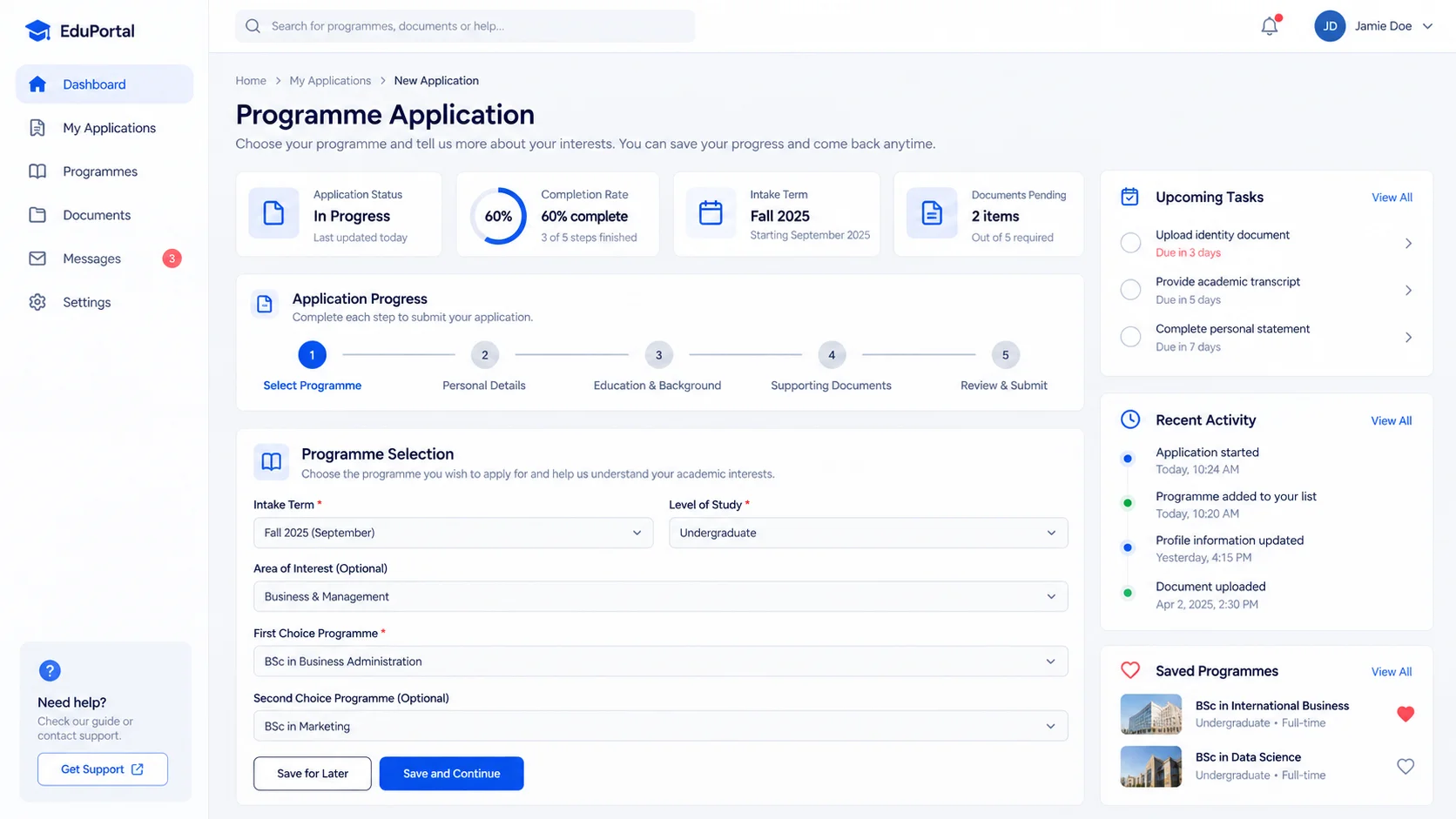Go to Dashboard in sidebar
This screenshot has width=1456, height=819.
(x=104, y=84)
